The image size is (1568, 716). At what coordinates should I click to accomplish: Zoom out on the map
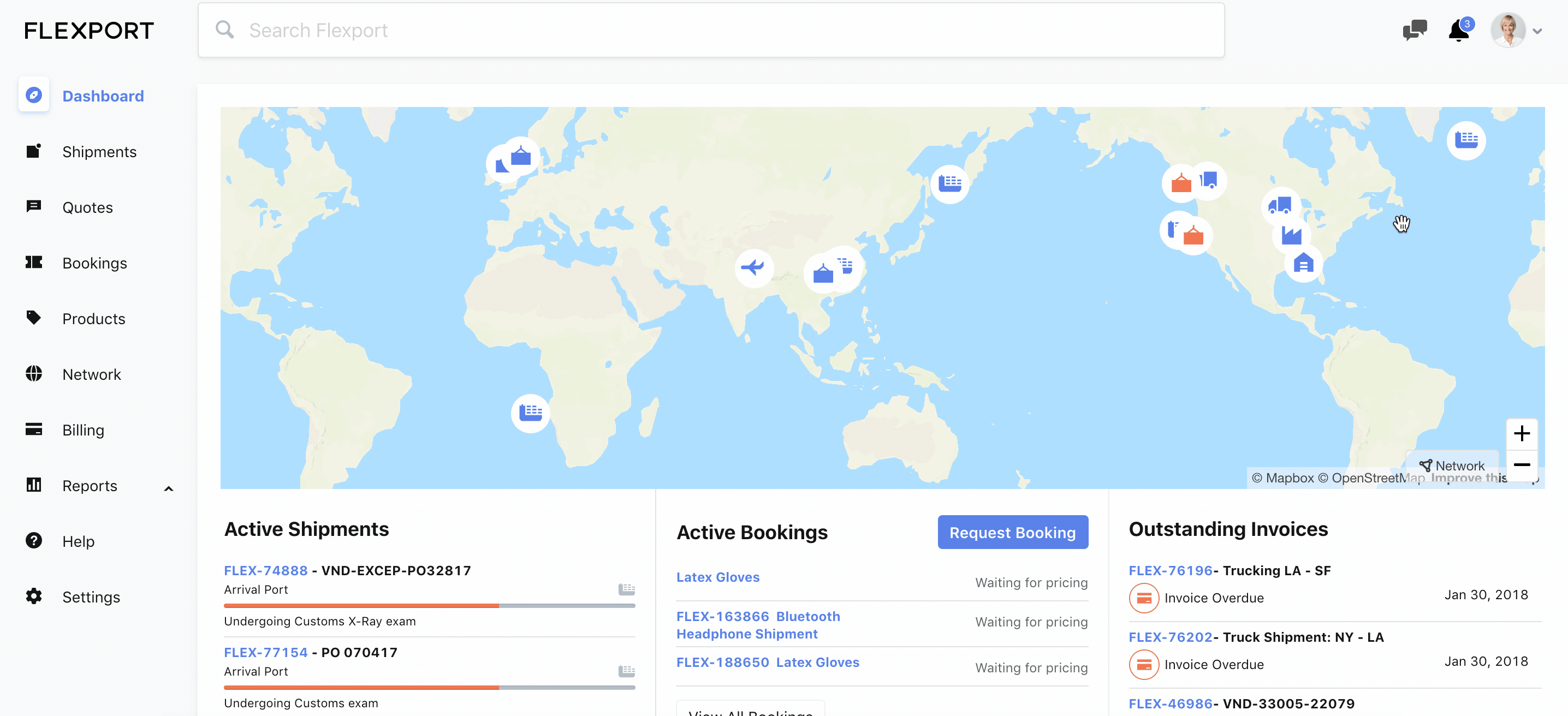click(x=1521, y=465)
